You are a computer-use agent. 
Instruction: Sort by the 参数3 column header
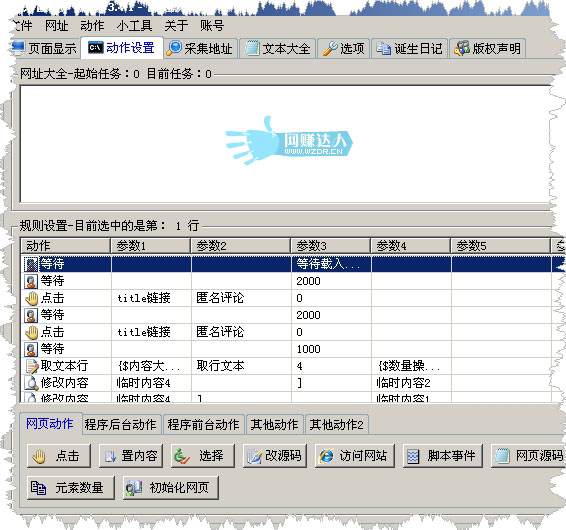[x=331, y=246]
